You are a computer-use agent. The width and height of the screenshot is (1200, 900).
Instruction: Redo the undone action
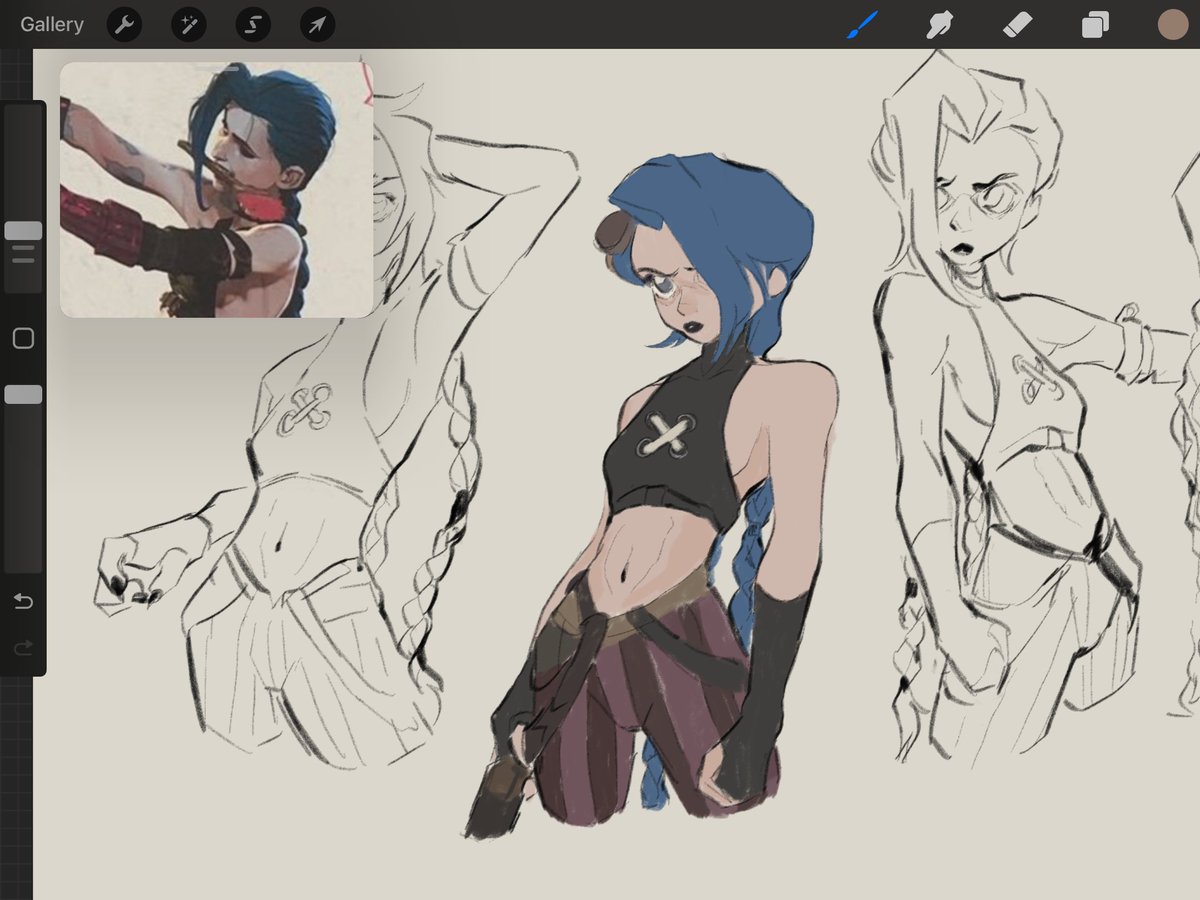(x=23, y=647)
